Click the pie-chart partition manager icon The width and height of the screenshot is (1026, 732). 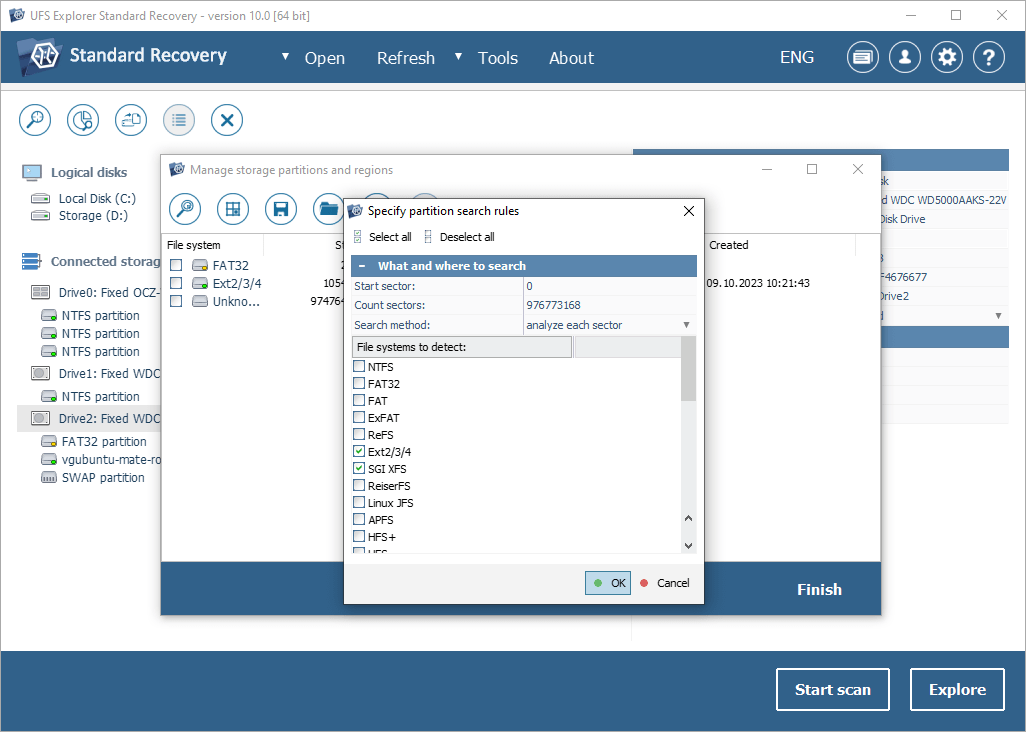pos(83,120)
